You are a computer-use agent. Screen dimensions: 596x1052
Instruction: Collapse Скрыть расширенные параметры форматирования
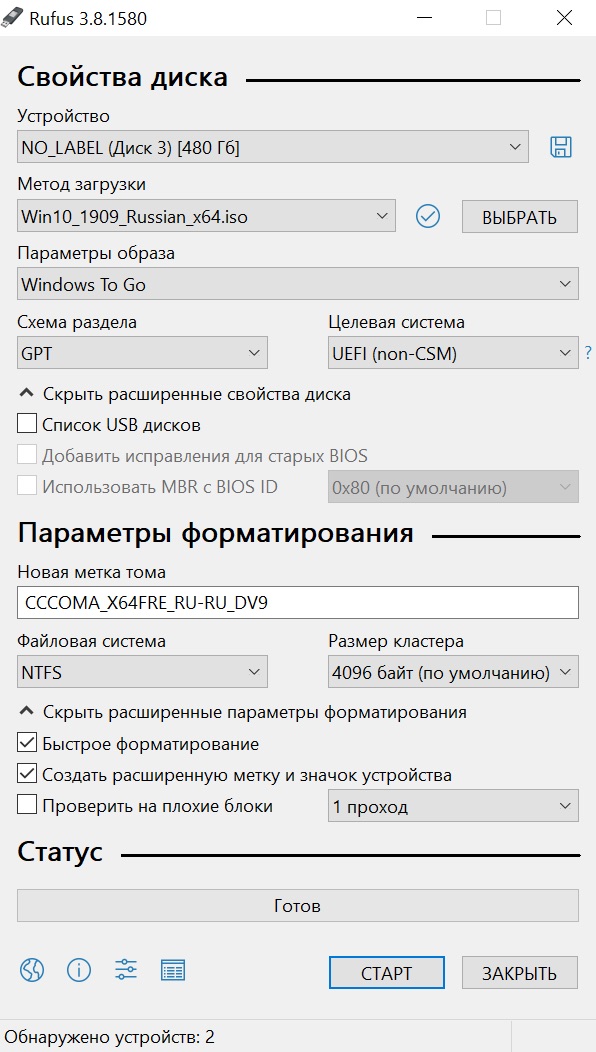tap(243, 712)
